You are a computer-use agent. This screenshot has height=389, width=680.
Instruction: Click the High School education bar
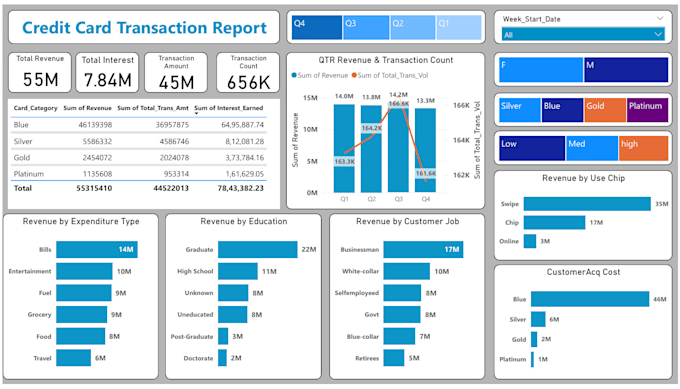point(238,271)
